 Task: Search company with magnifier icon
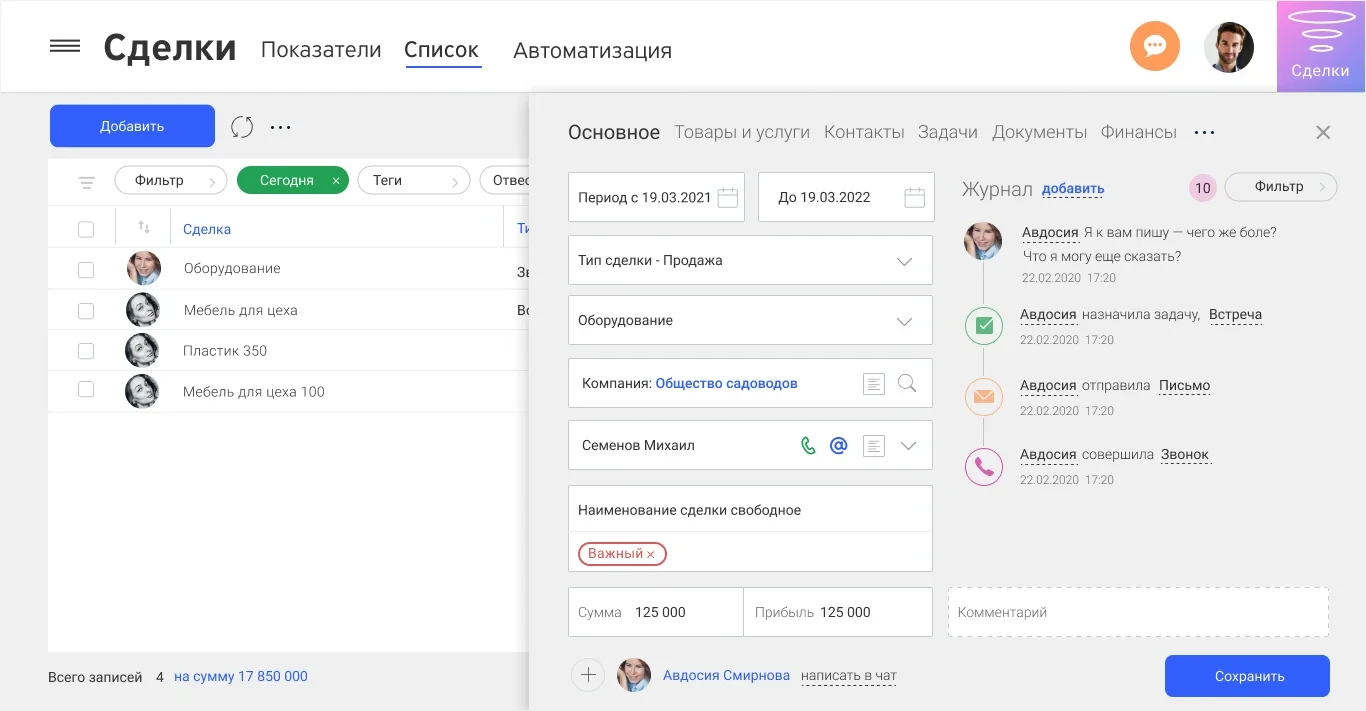[x=907, y=383]
